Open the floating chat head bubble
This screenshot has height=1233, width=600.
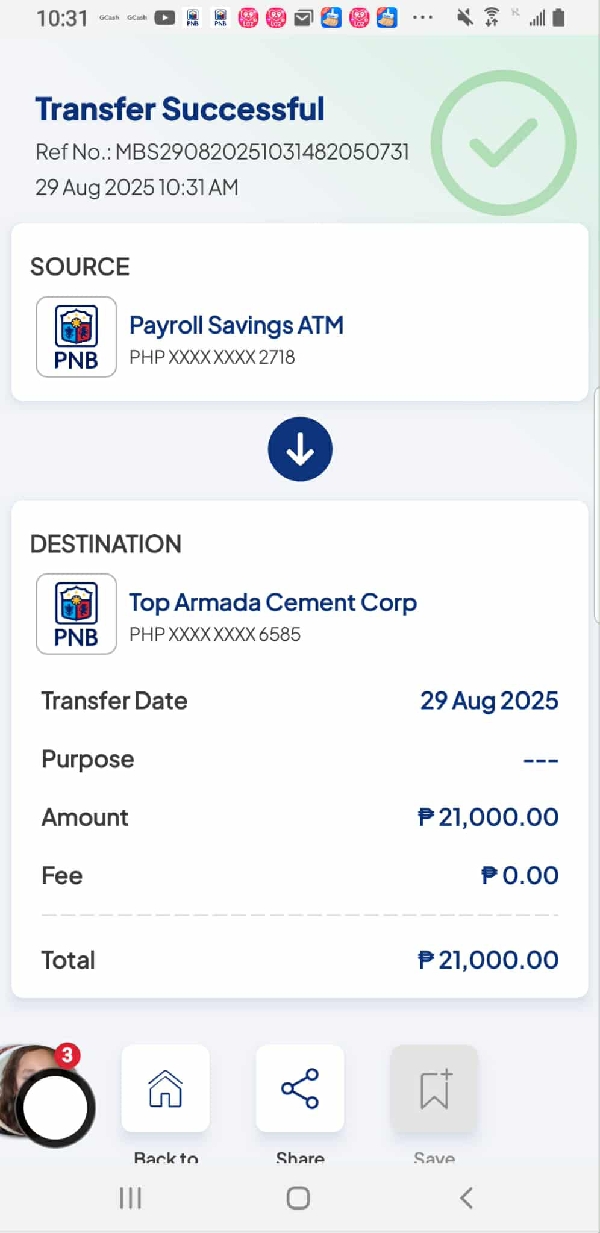[x=55, y=1106]
